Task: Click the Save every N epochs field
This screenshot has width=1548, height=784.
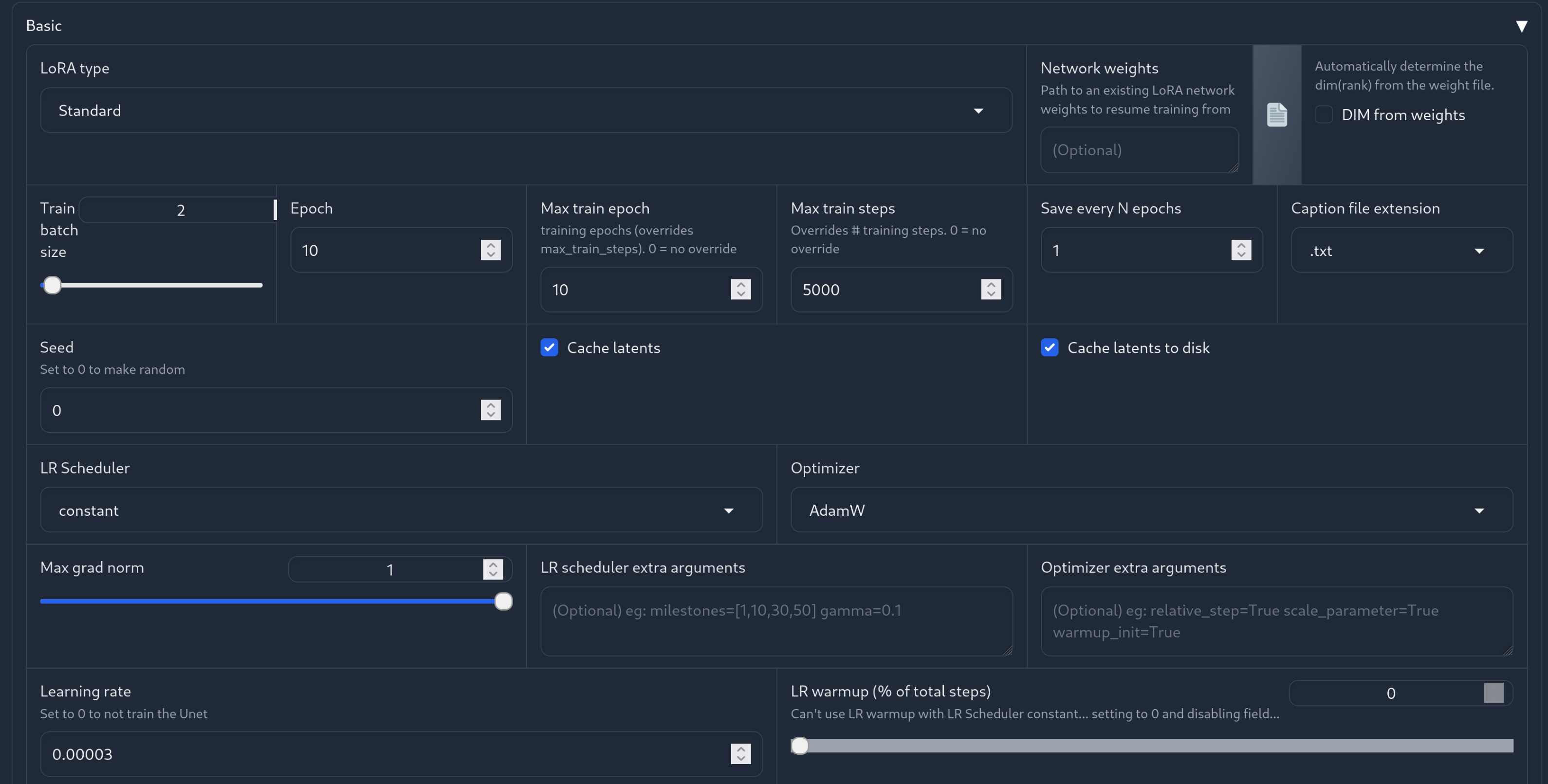Action: [1151, 250]
